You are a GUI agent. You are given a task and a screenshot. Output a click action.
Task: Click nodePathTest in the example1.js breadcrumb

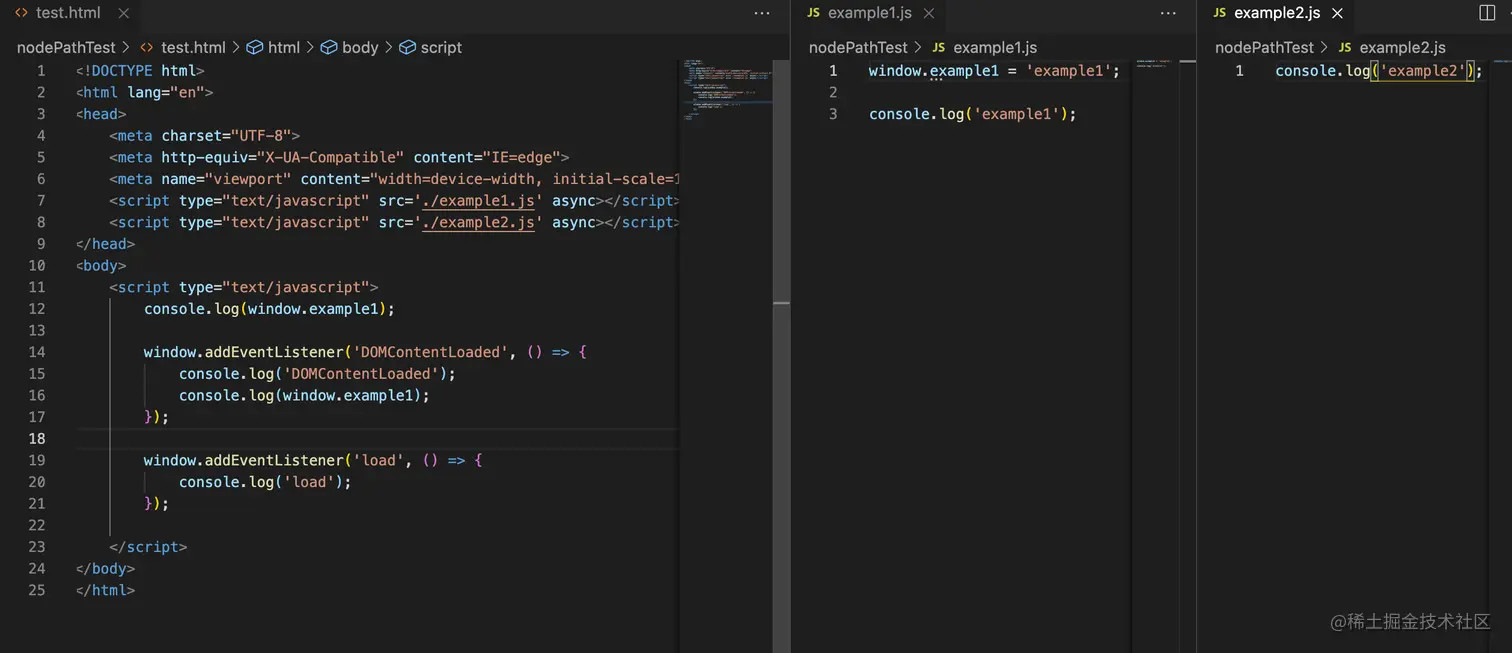tap(858, 47)
